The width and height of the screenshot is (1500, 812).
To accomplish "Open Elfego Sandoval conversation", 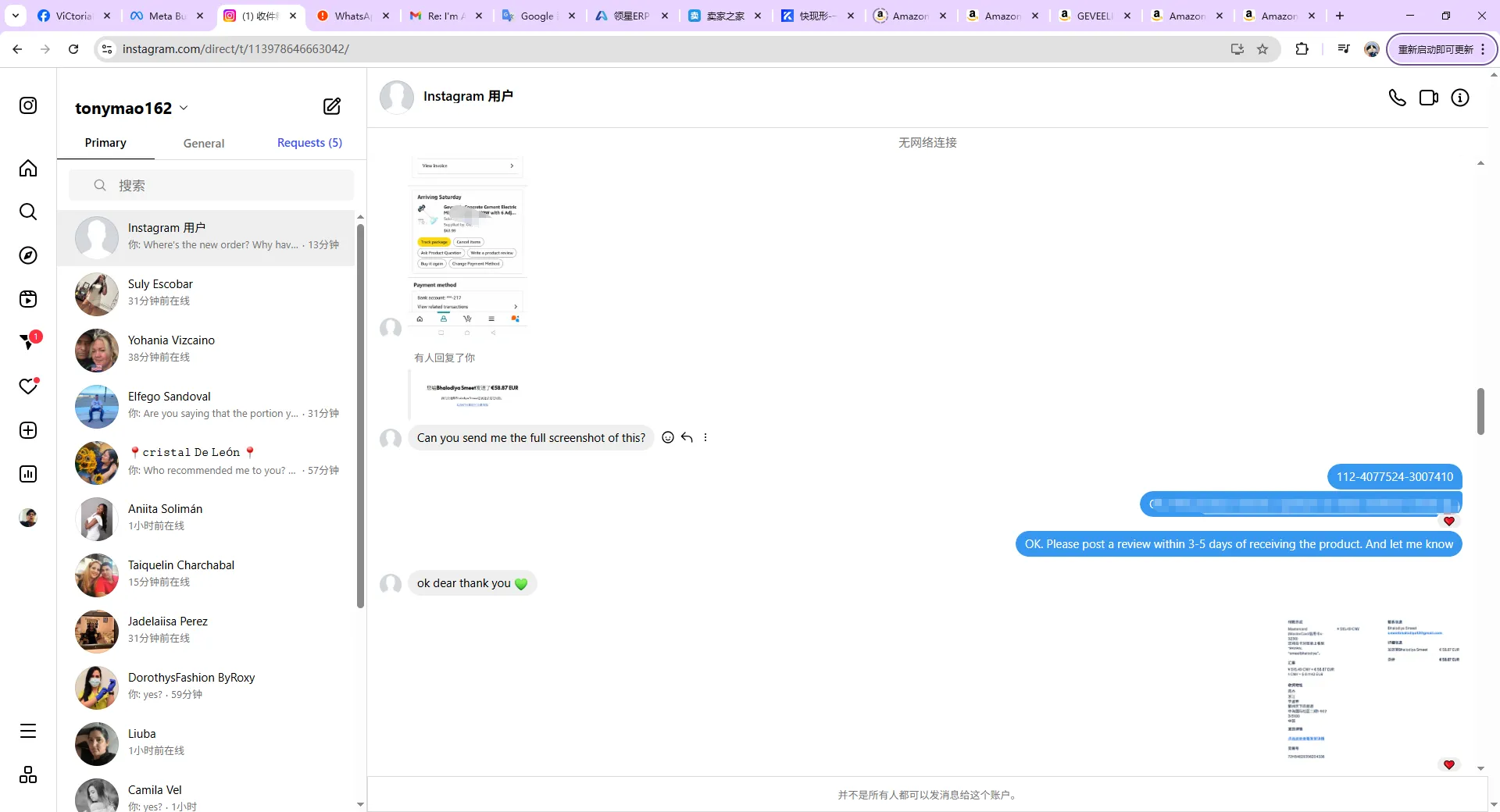I will pos(206,406).
